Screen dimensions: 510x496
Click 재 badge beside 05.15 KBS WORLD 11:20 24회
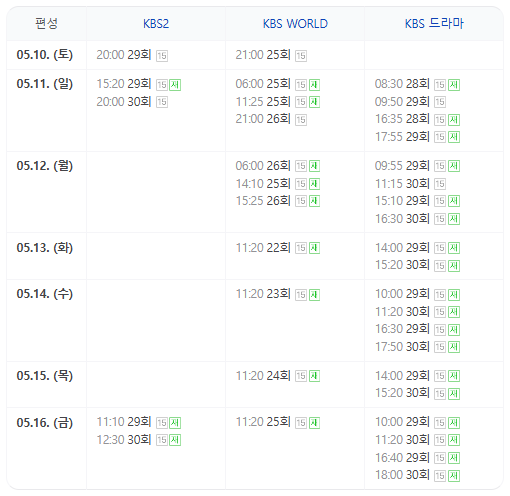[314, 376]
